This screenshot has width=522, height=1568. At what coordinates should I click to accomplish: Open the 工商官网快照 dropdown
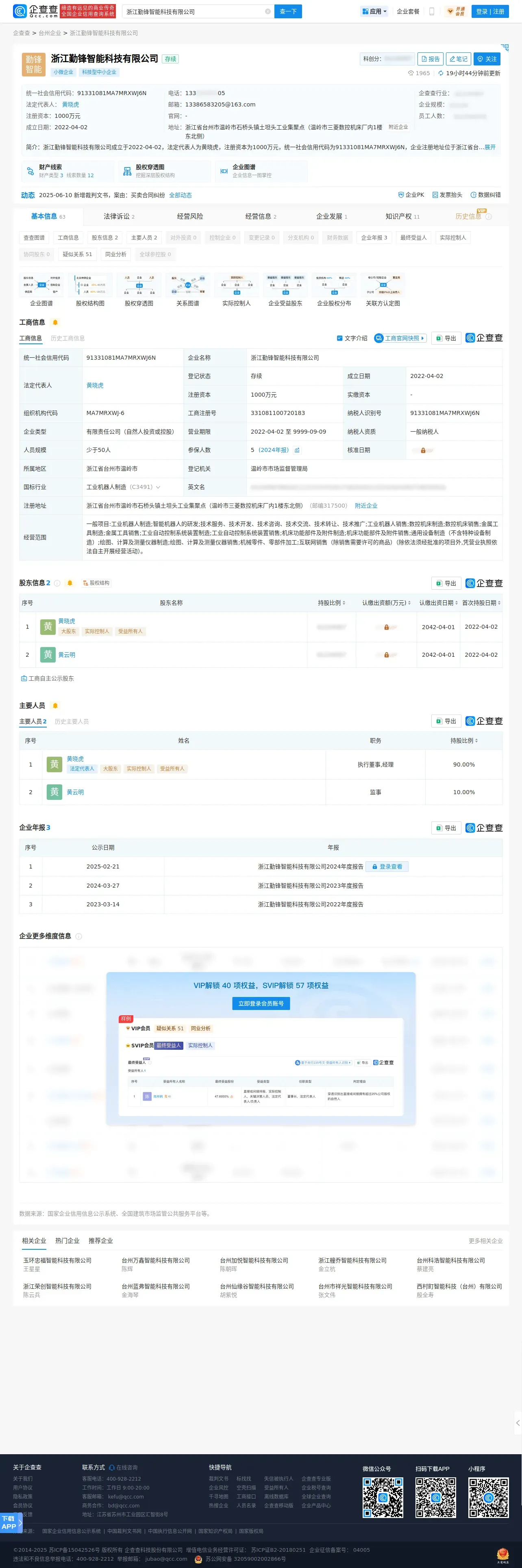click(x=400, y=339)
